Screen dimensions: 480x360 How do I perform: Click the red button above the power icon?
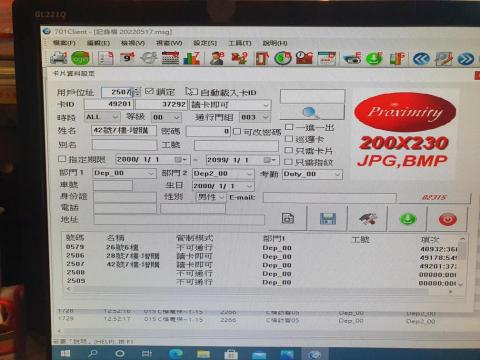tap(434, 198)
